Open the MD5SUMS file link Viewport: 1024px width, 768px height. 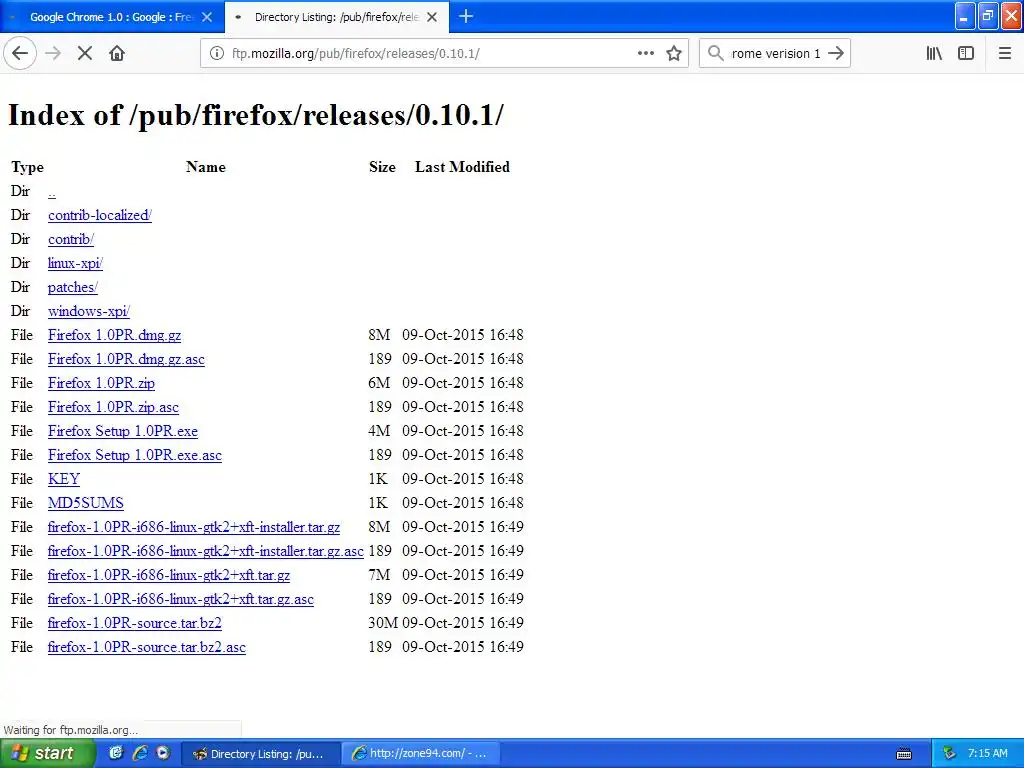[86, 504]
